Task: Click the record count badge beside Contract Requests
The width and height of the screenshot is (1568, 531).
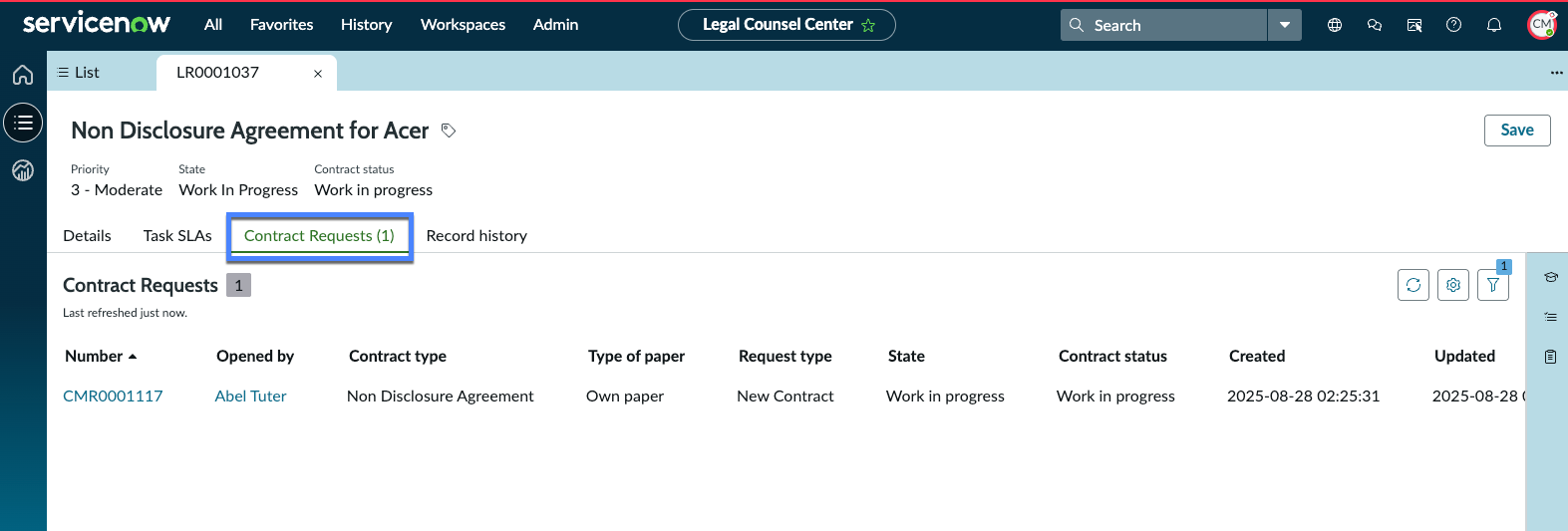Action: coord(238,285)
